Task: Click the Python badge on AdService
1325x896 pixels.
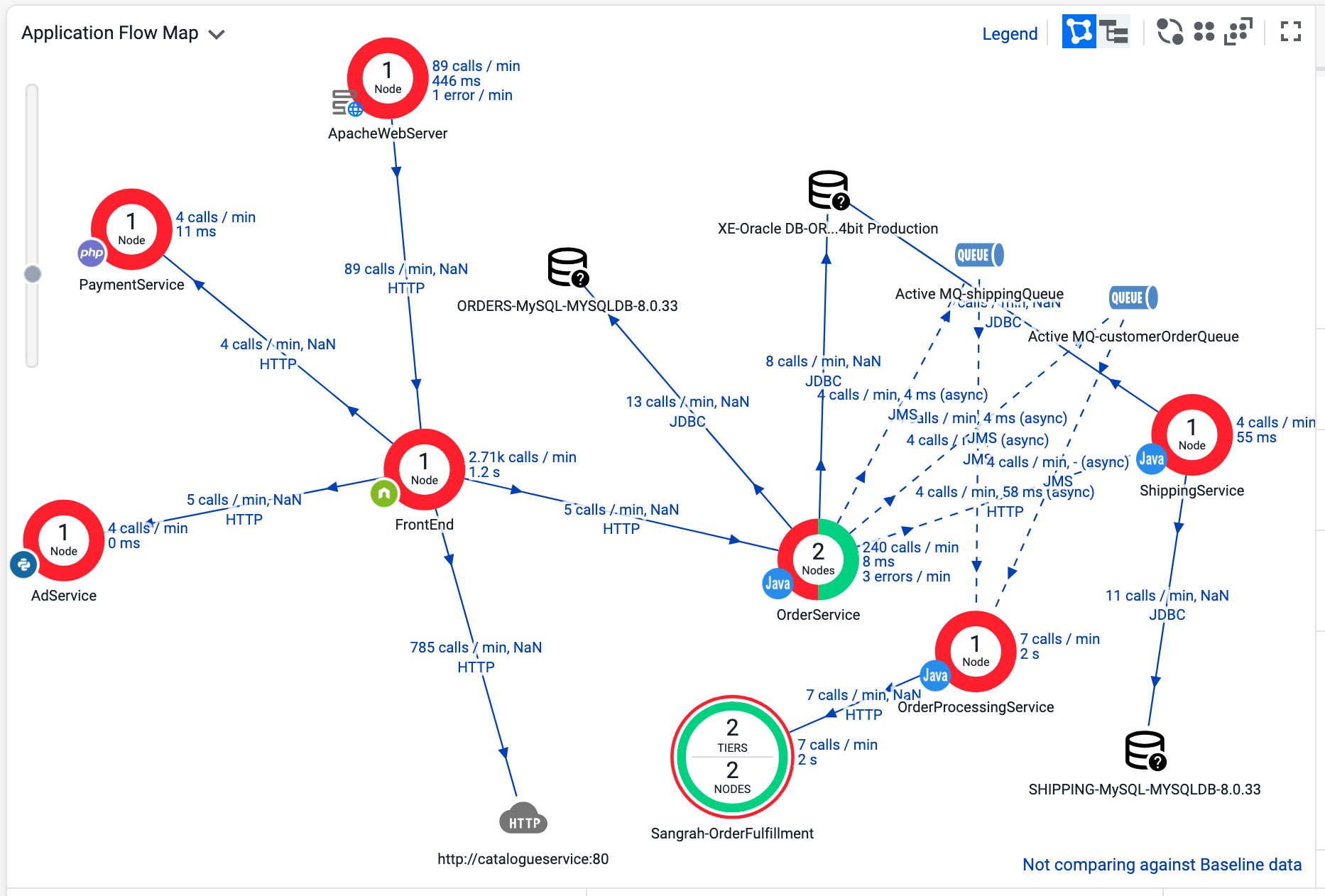Action: click(x=24, y=564)
